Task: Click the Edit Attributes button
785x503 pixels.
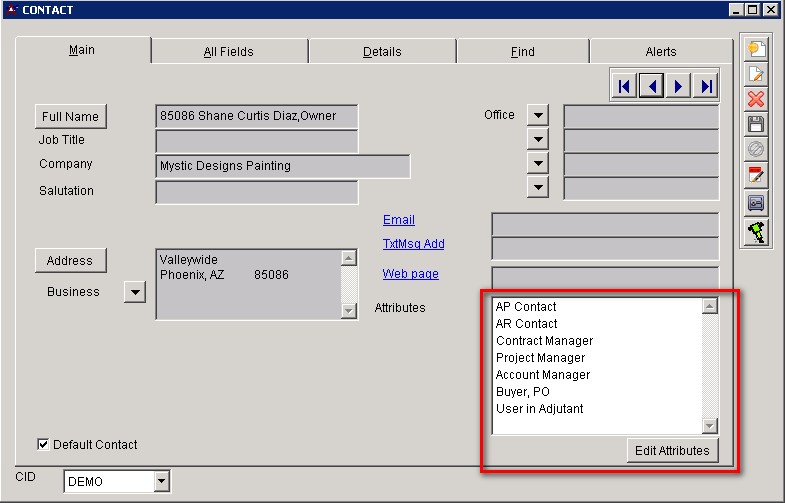Action: click(672, 451)
